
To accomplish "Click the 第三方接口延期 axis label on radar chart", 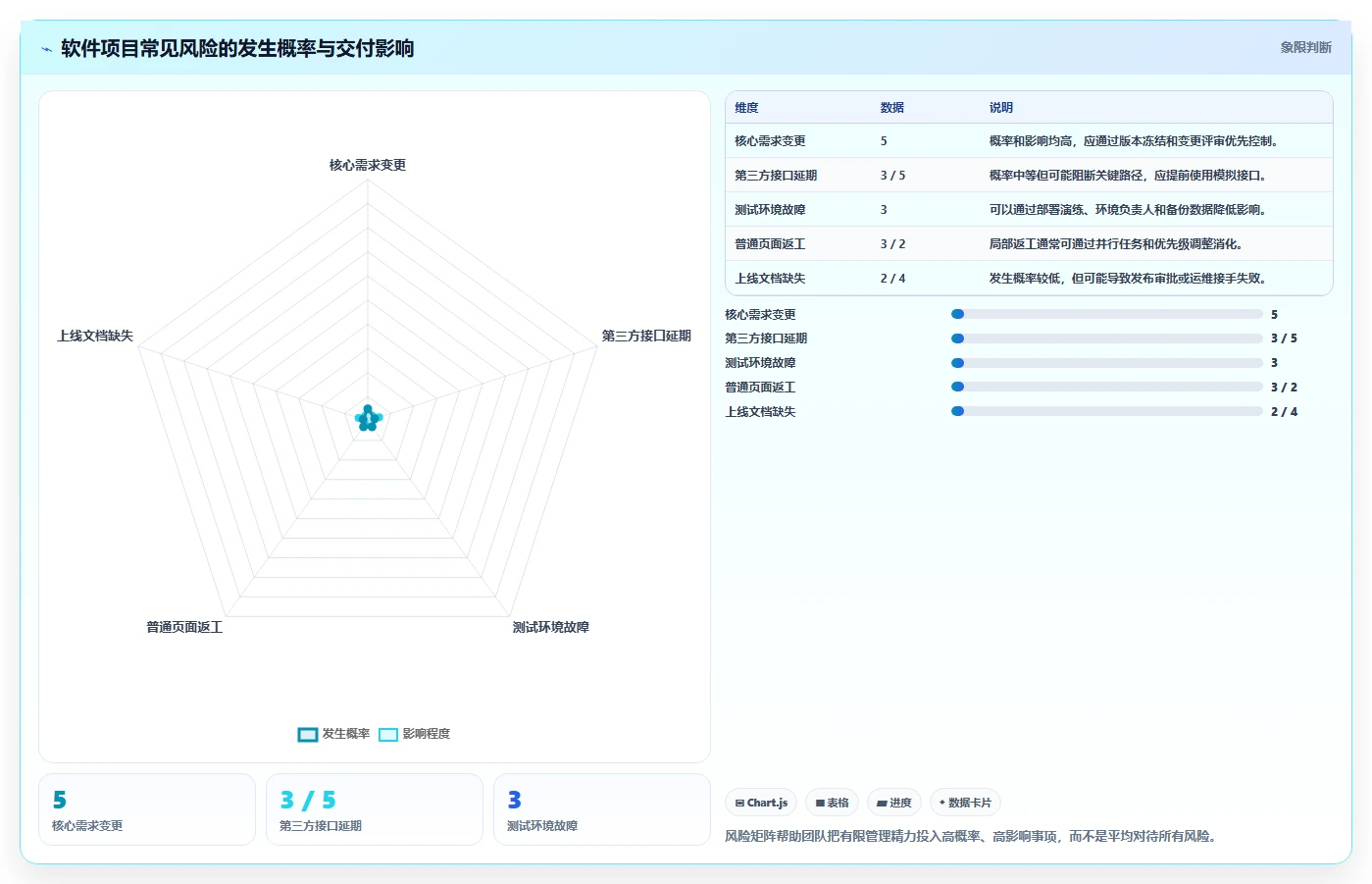I will 646,336.
